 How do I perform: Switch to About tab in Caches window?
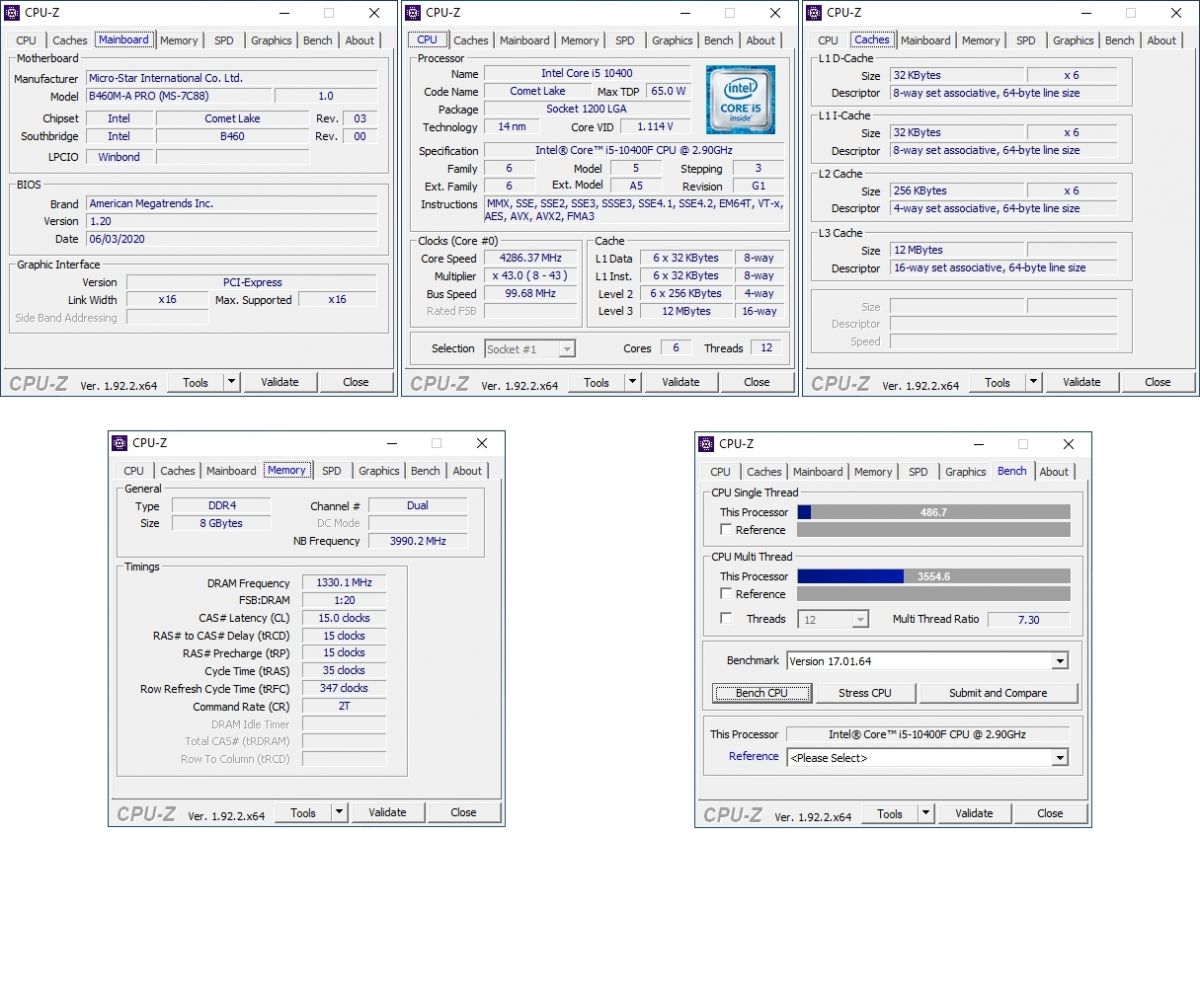coord(1161,41)
